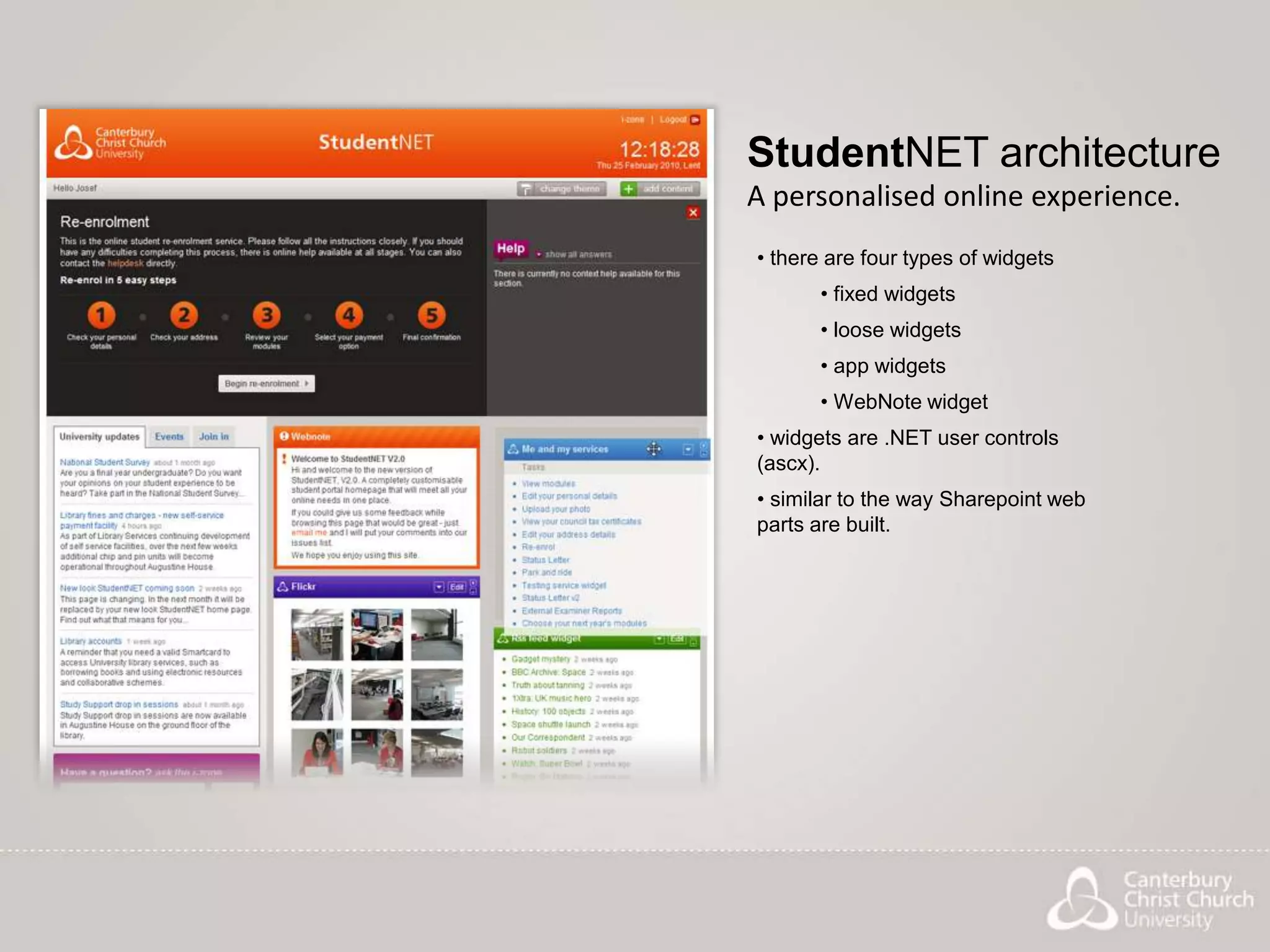Click the Flickr widget Edit button
The image size is (1270, 952).
pyautogui.click(x=457, y=587)
